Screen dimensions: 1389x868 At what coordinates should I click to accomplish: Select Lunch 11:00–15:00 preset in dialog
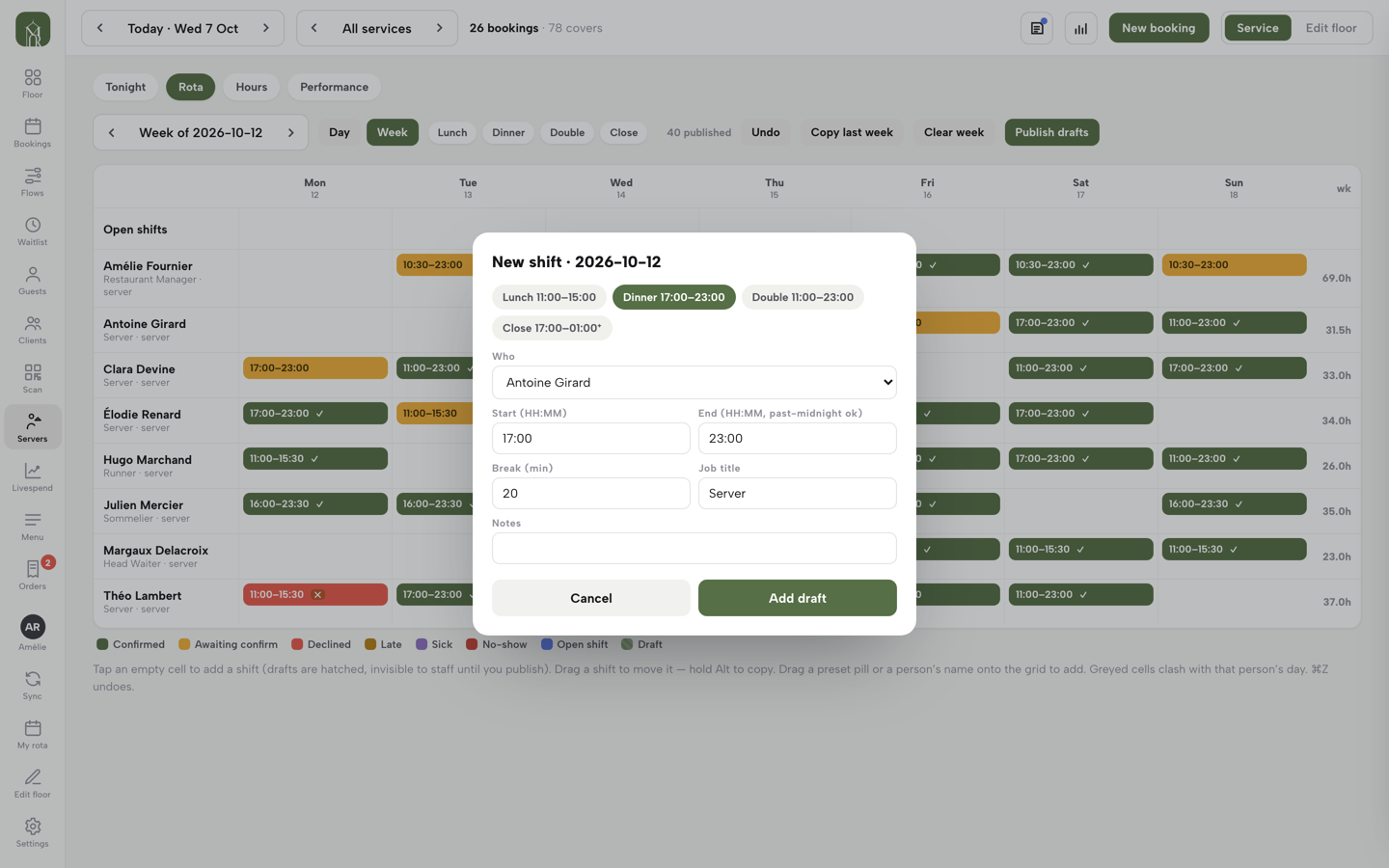549,297
